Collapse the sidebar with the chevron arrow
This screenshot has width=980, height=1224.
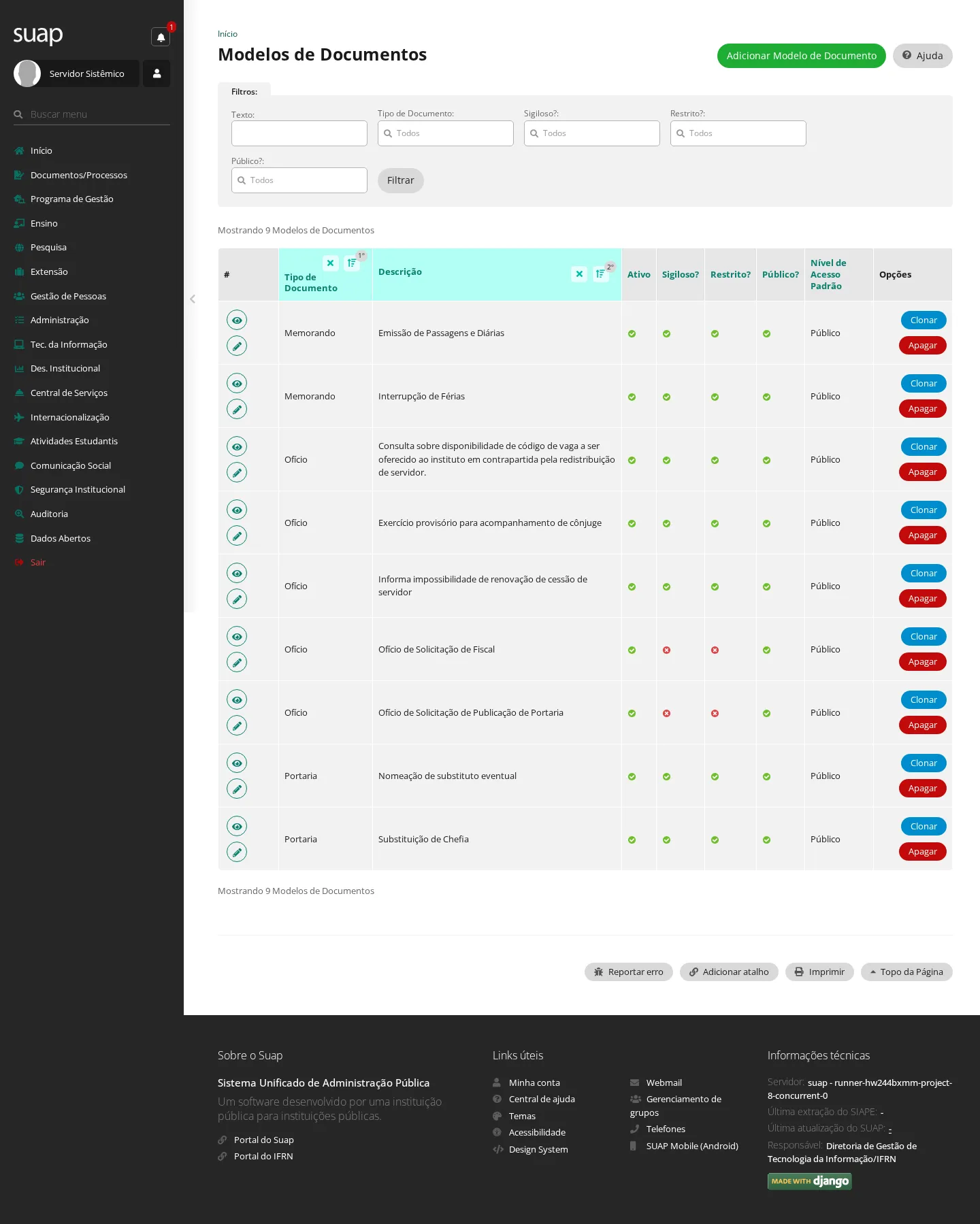coord(193,299)
